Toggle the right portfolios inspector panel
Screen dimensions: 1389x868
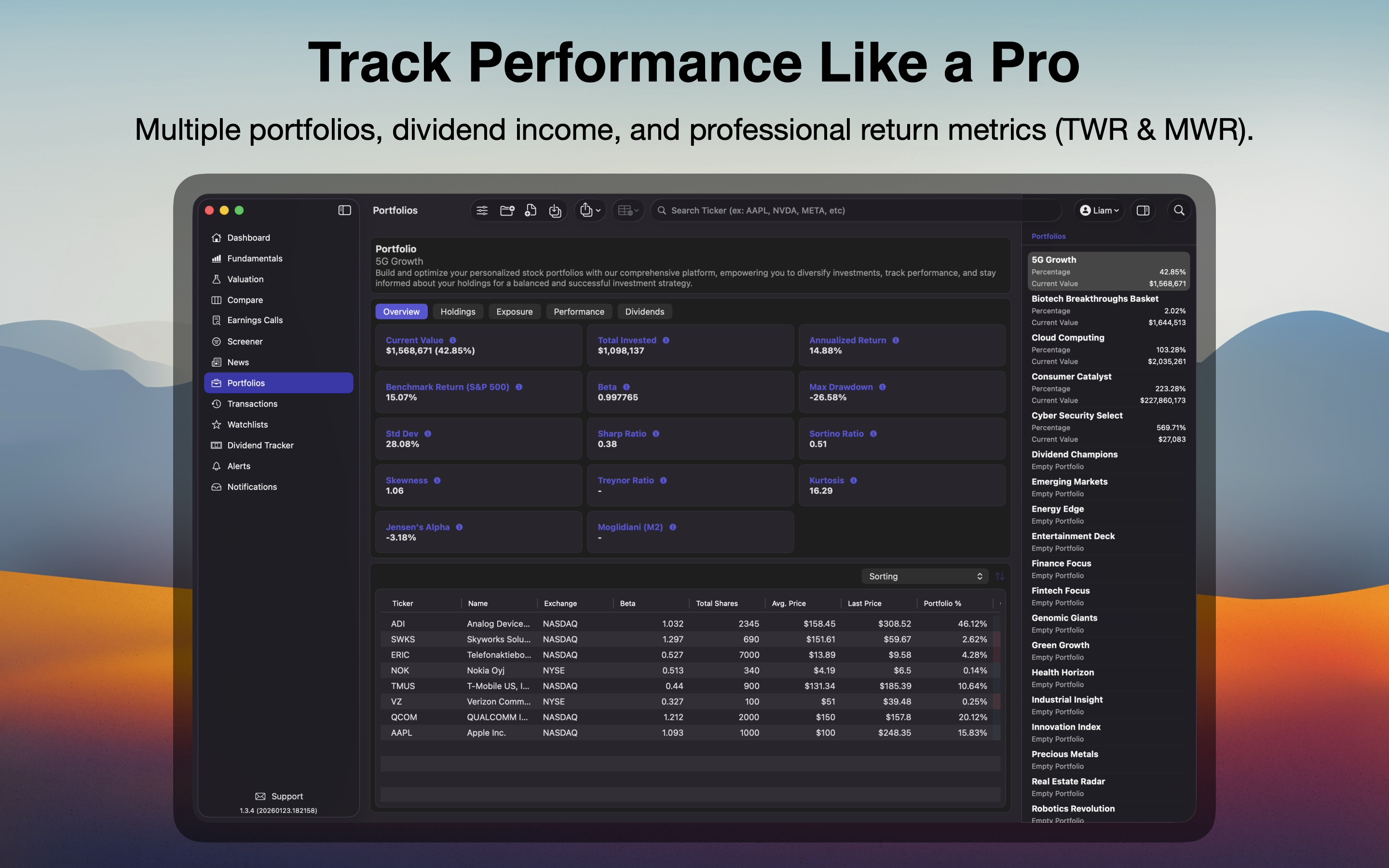(1143, 211)
